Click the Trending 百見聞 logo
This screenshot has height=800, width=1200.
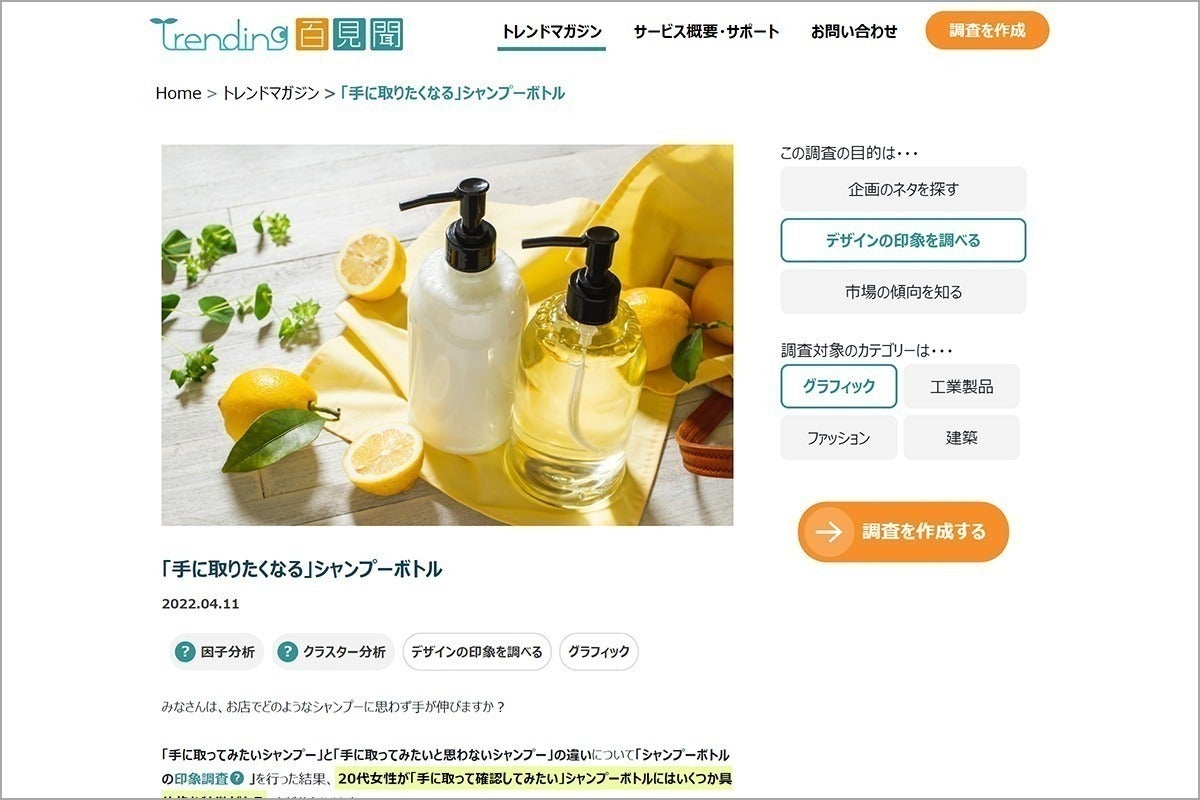[277, 34]
